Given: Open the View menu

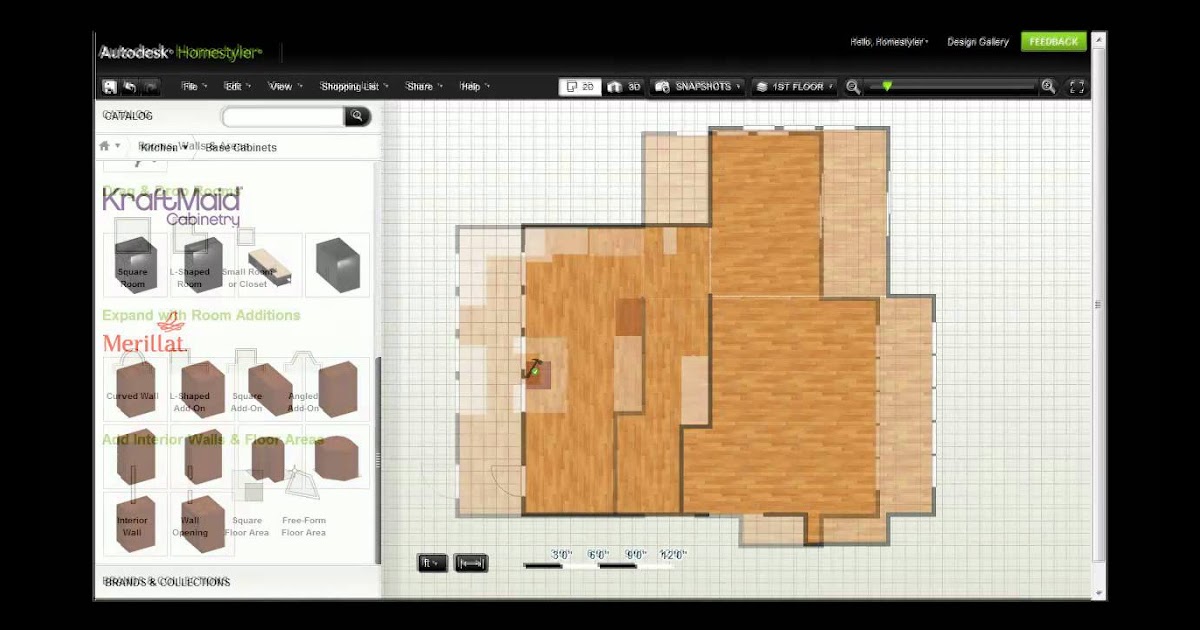Looking at the screenshot, I should click(284, 87).
